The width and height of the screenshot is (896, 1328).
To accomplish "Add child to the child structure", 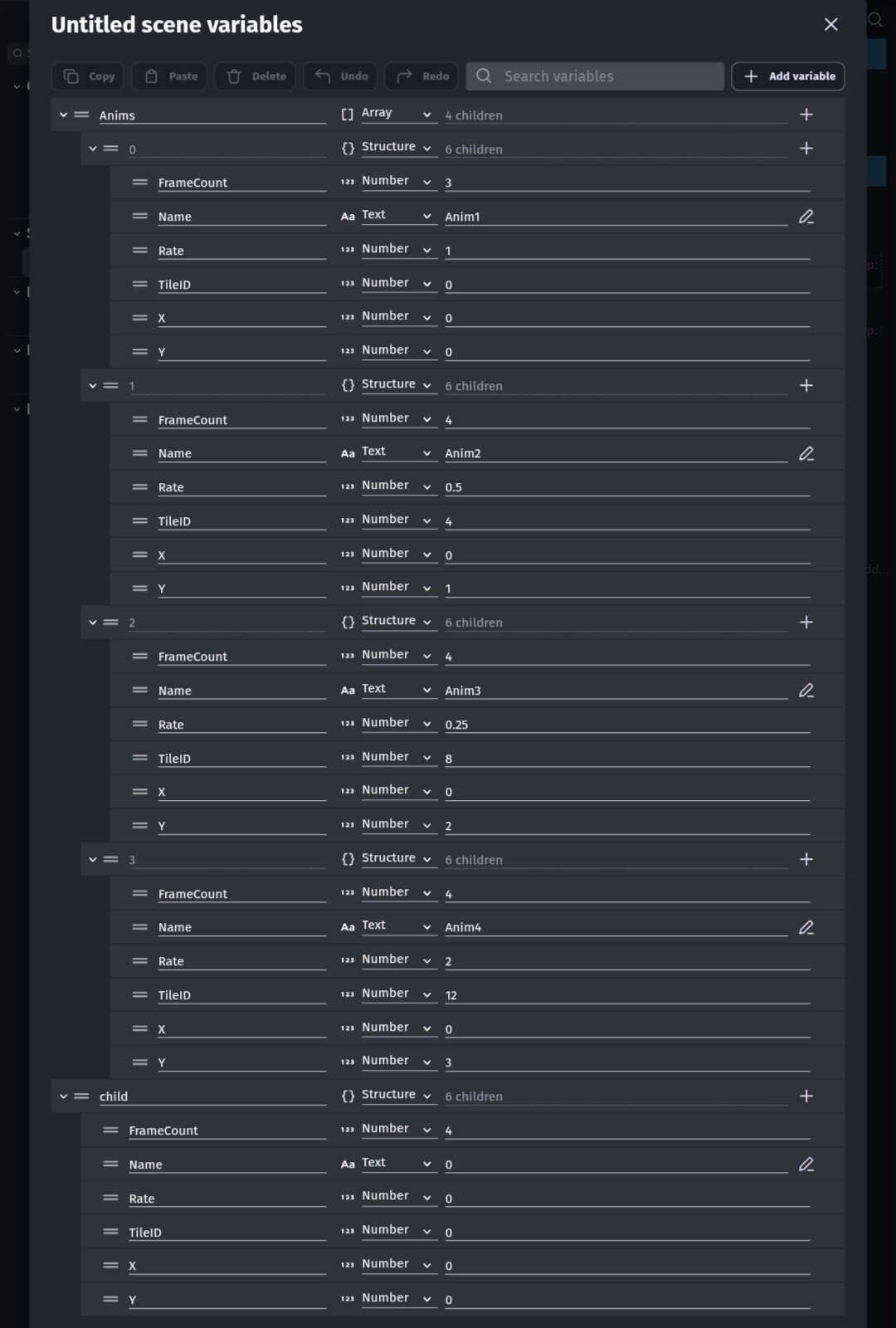I will (x=806, y=1096).
